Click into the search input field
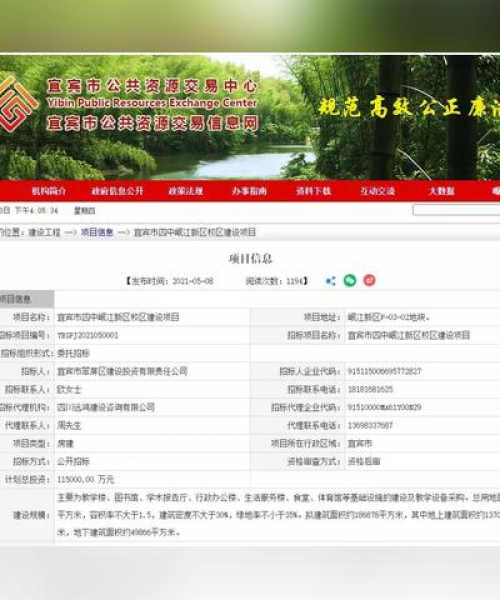The width and height of the screenshot is (500, 600). [x=456, y=210]
